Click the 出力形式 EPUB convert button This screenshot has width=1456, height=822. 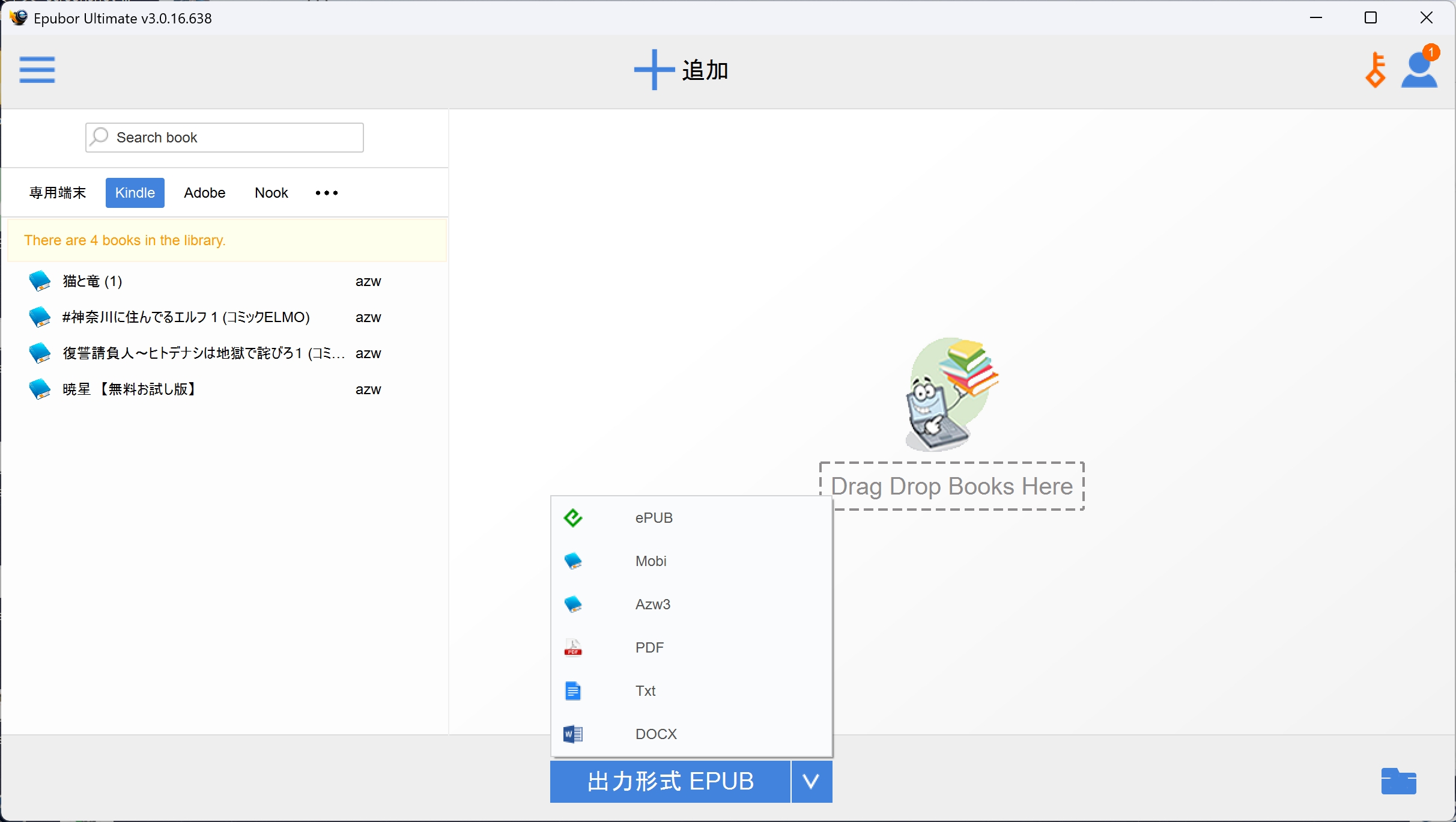pos(670,782)
